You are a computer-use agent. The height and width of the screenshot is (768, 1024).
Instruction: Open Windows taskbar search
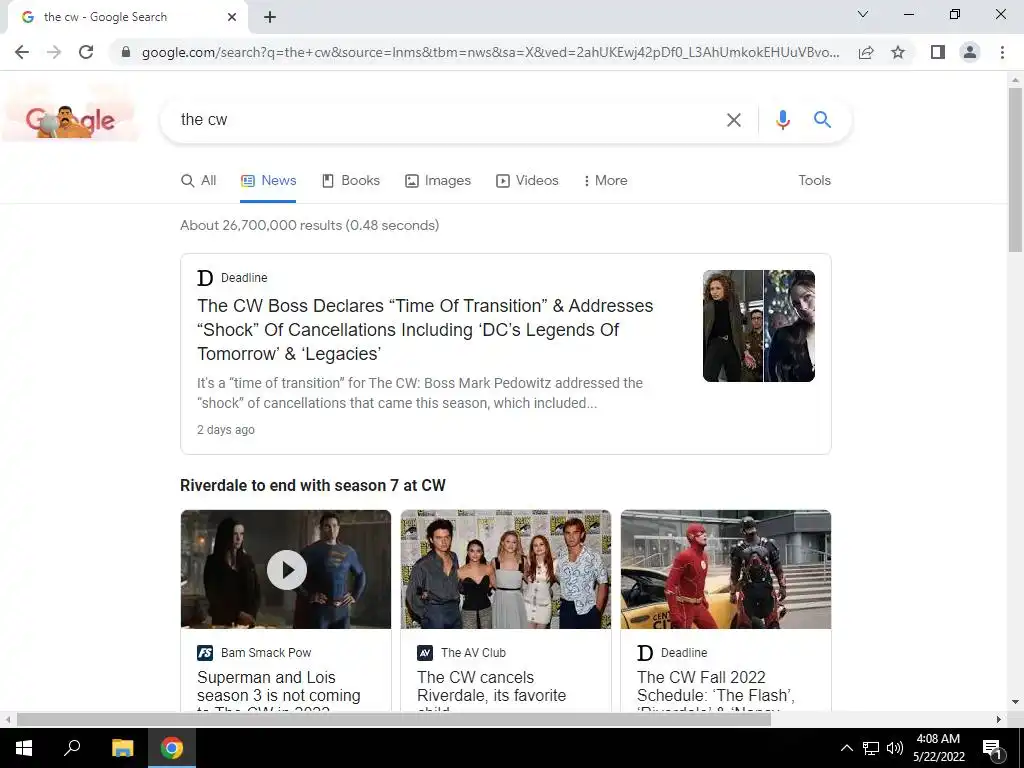click(72, 748)
